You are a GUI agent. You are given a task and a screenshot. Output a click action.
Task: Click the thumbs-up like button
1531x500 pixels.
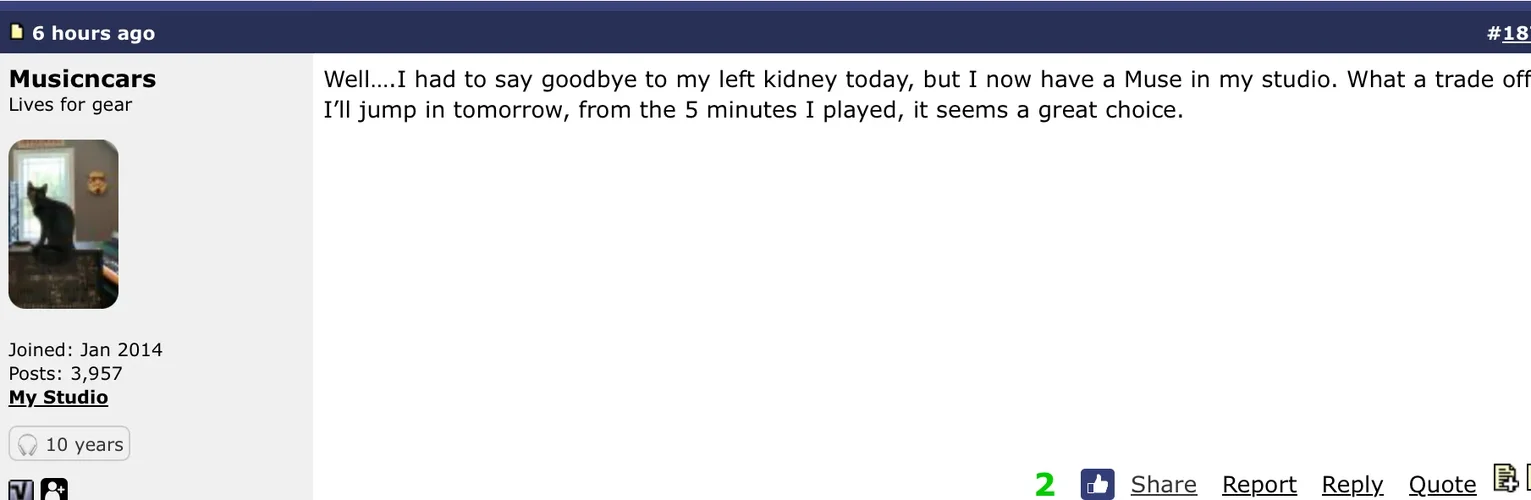(1097, 485)
